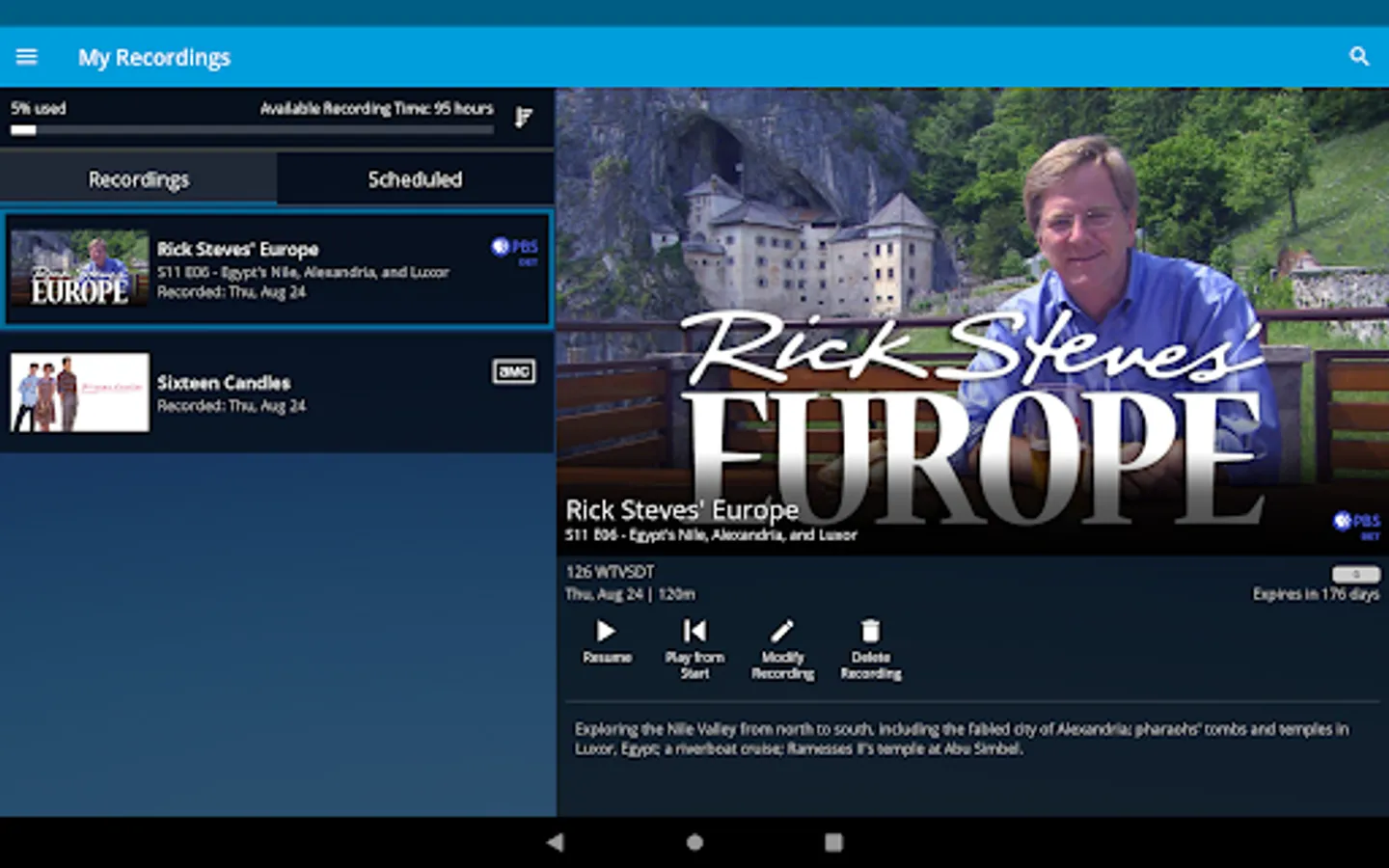This screenshot has width=1389, height=868.
Task: Click the episode description paragraph
Action: pos(962,739)
